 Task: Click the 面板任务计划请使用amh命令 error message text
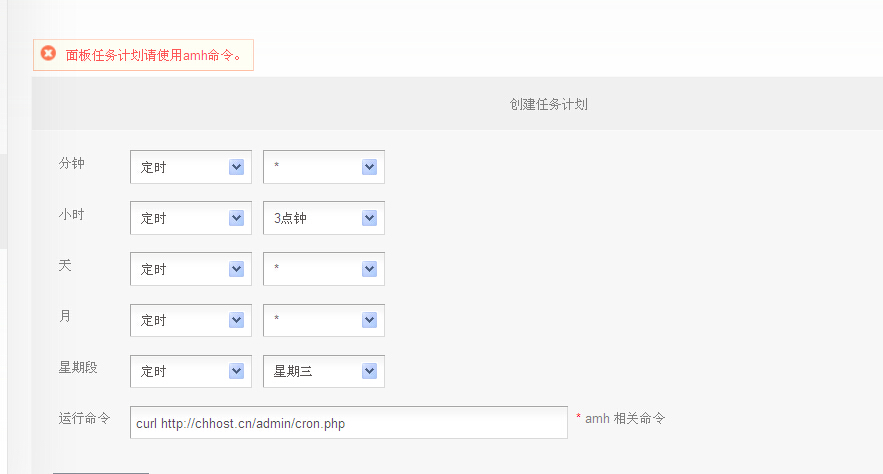154,55
